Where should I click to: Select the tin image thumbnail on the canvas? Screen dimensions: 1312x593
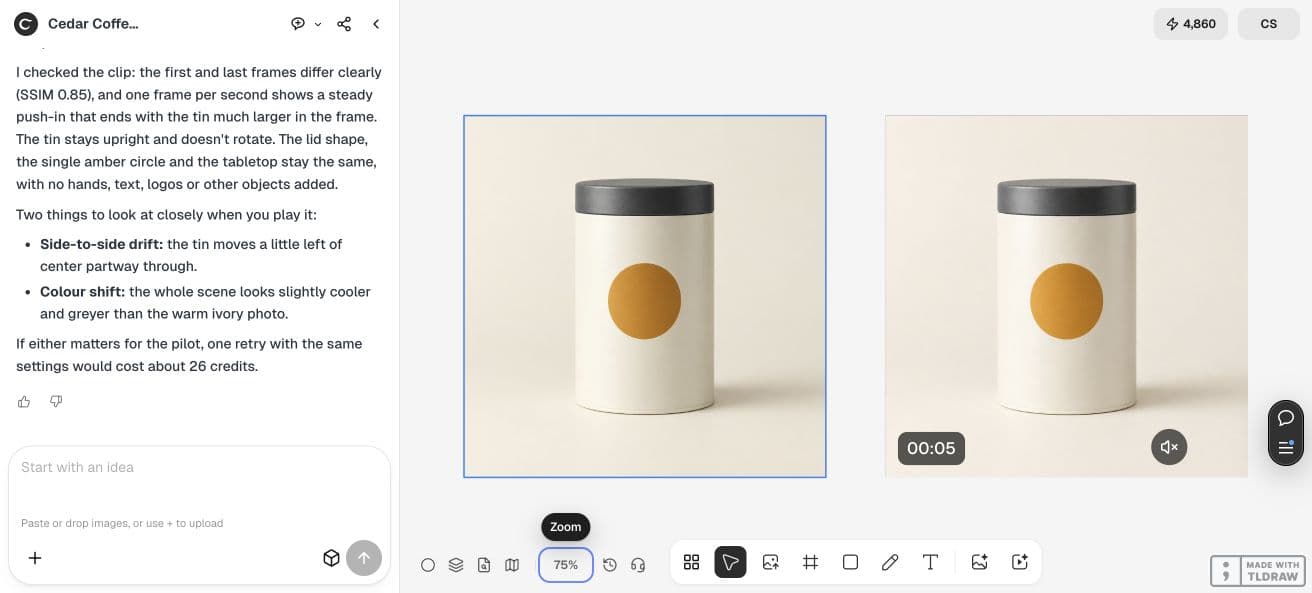645,296
